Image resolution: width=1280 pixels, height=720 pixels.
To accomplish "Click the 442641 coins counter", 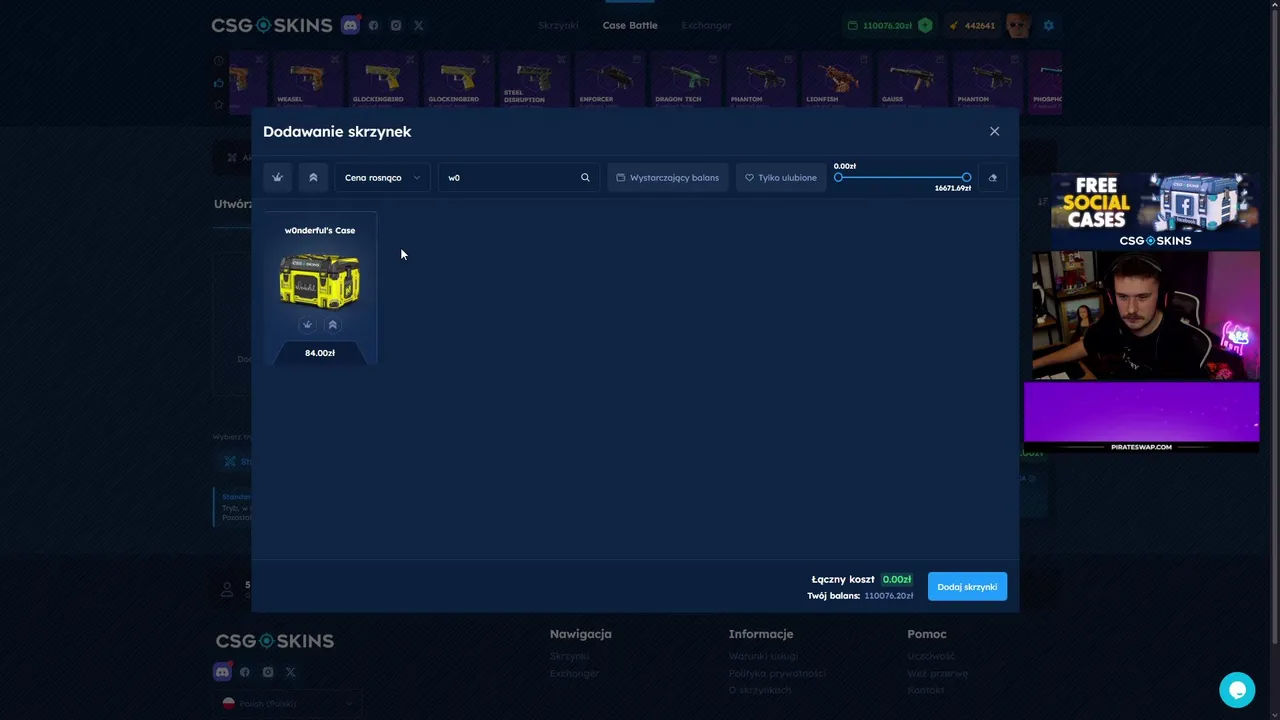I will pyautogui.click(x=980, y=25).
